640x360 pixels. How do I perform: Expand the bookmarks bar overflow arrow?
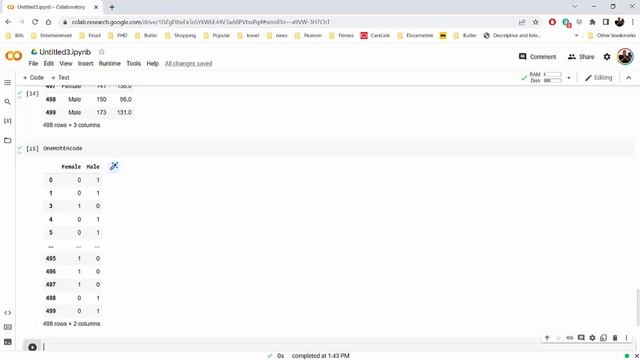pos(576,36)
